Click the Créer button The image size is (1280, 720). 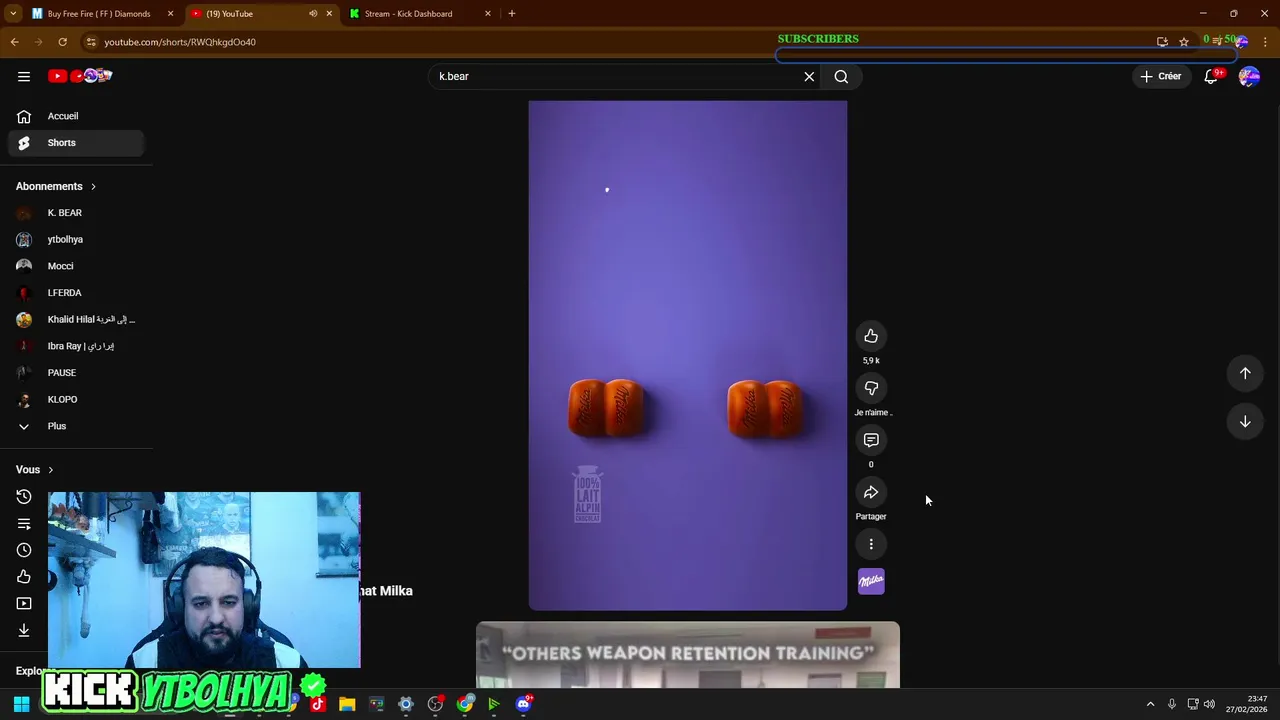click(1161, 76)
